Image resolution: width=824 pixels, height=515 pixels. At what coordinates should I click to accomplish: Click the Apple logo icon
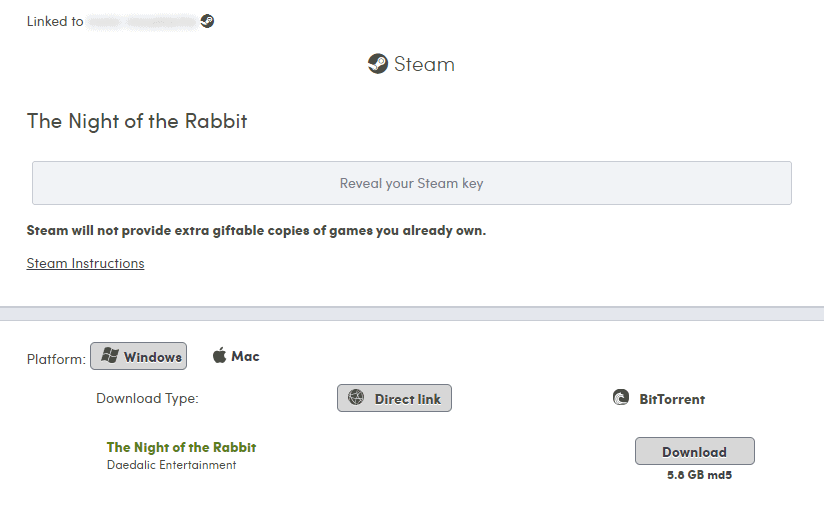pyautogui.click(x=220, y=356)
